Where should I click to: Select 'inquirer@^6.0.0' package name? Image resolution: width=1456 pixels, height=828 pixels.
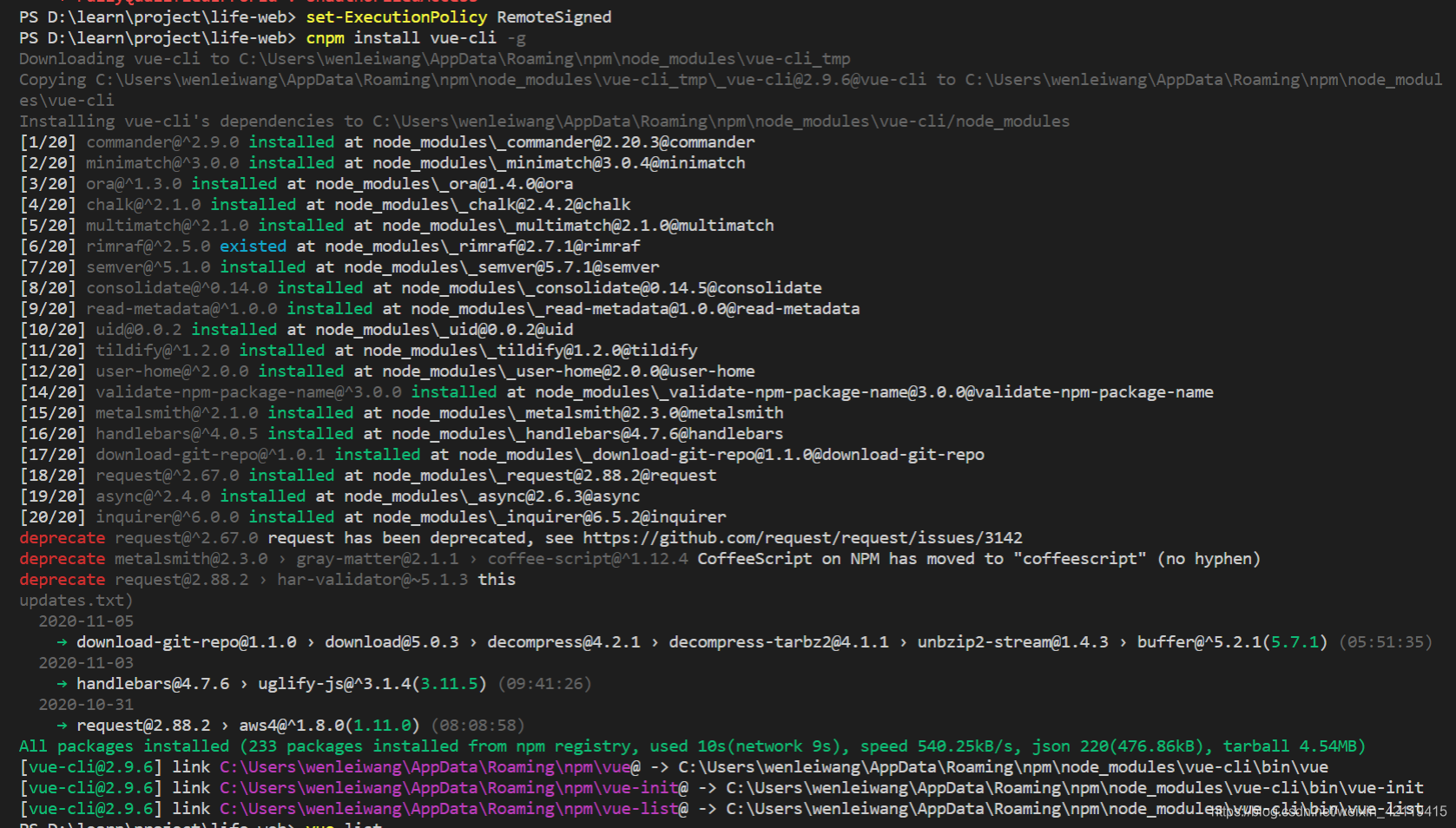tap(167, 517)
